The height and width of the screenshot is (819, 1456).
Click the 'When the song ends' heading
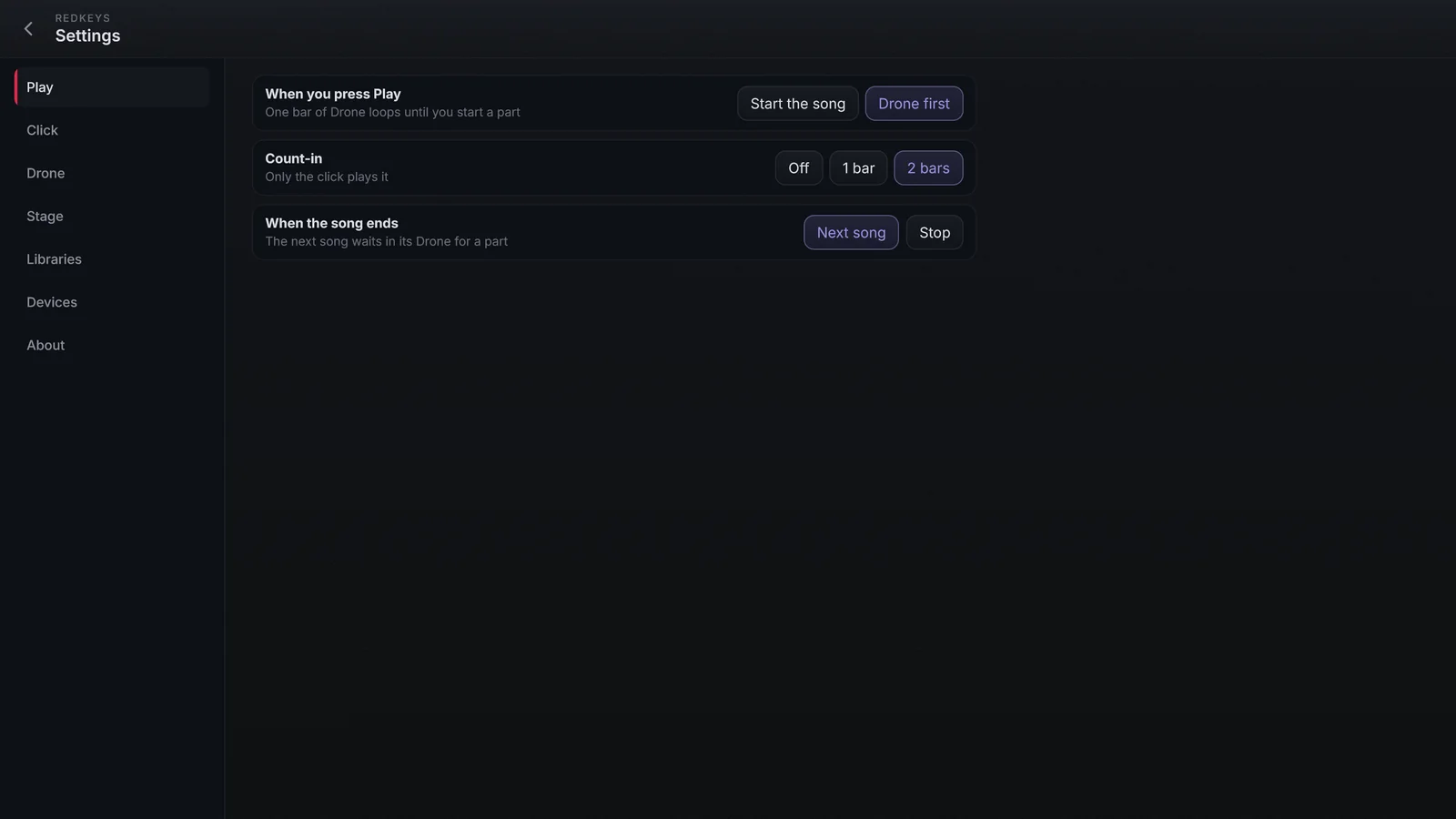(331, 223)
